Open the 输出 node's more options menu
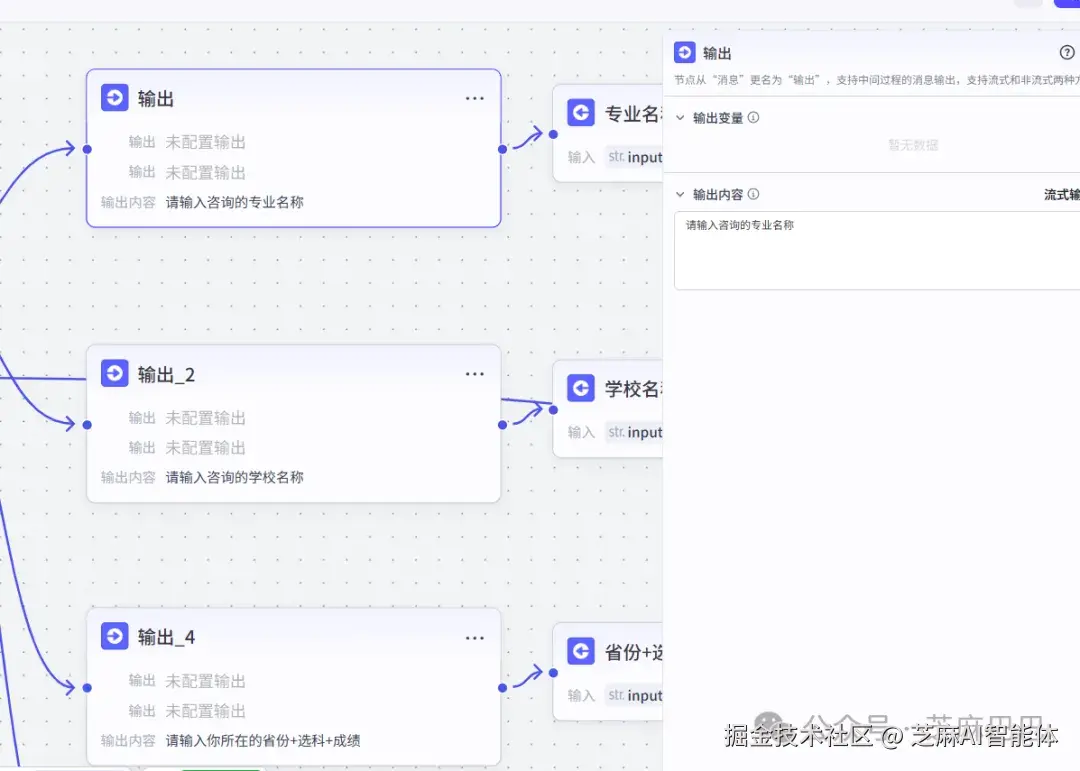Image resolution: width=1080 pixels, height=771 pixels. tap(475, 97)
